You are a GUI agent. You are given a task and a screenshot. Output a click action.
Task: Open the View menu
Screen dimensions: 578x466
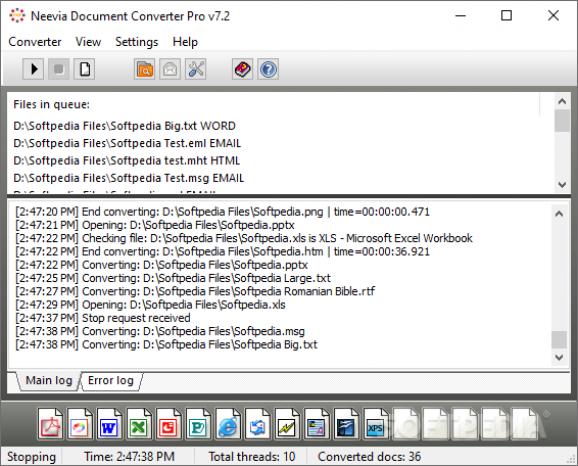coord(88,42)
